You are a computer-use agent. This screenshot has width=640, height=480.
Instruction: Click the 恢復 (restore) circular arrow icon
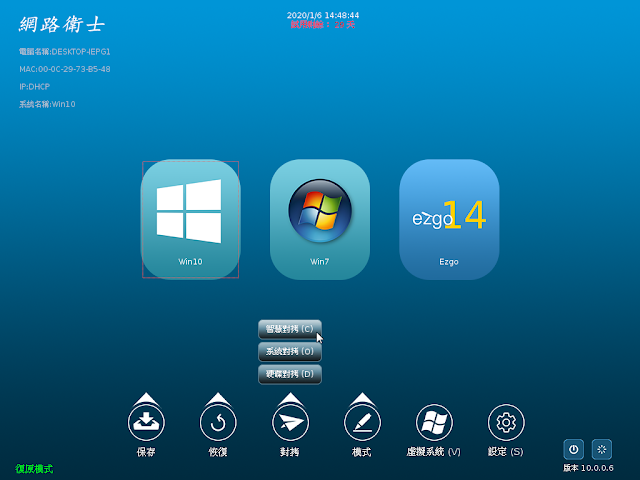tap(218, 422)
